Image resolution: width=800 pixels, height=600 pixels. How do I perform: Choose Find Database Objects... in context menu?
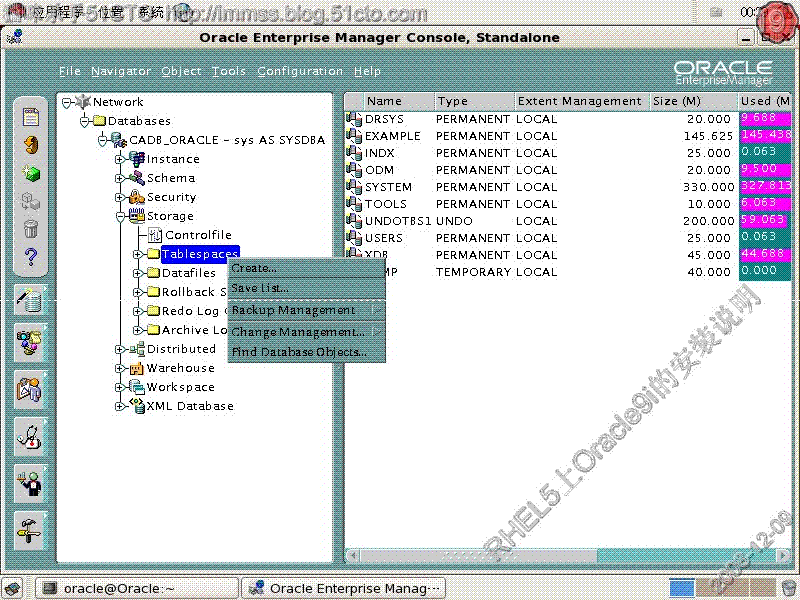tap(306, 352)
